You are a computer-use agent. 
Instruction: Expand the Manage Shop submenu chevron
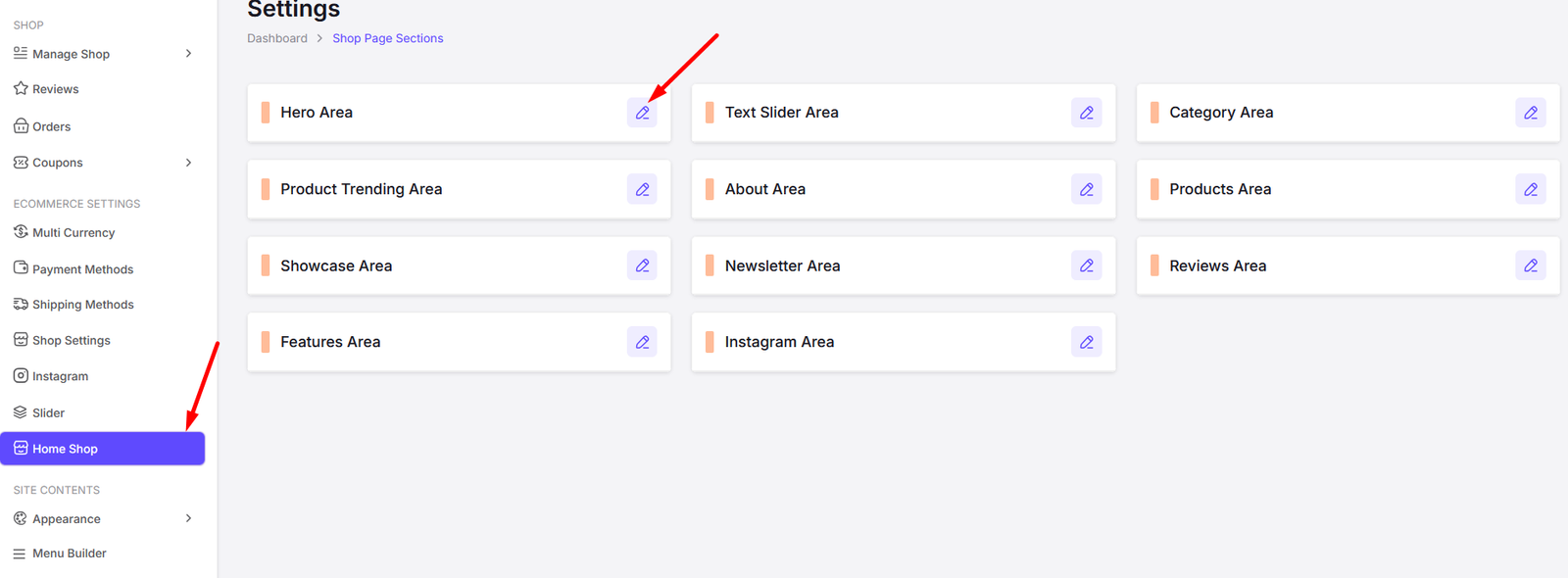tap(188, 54)
